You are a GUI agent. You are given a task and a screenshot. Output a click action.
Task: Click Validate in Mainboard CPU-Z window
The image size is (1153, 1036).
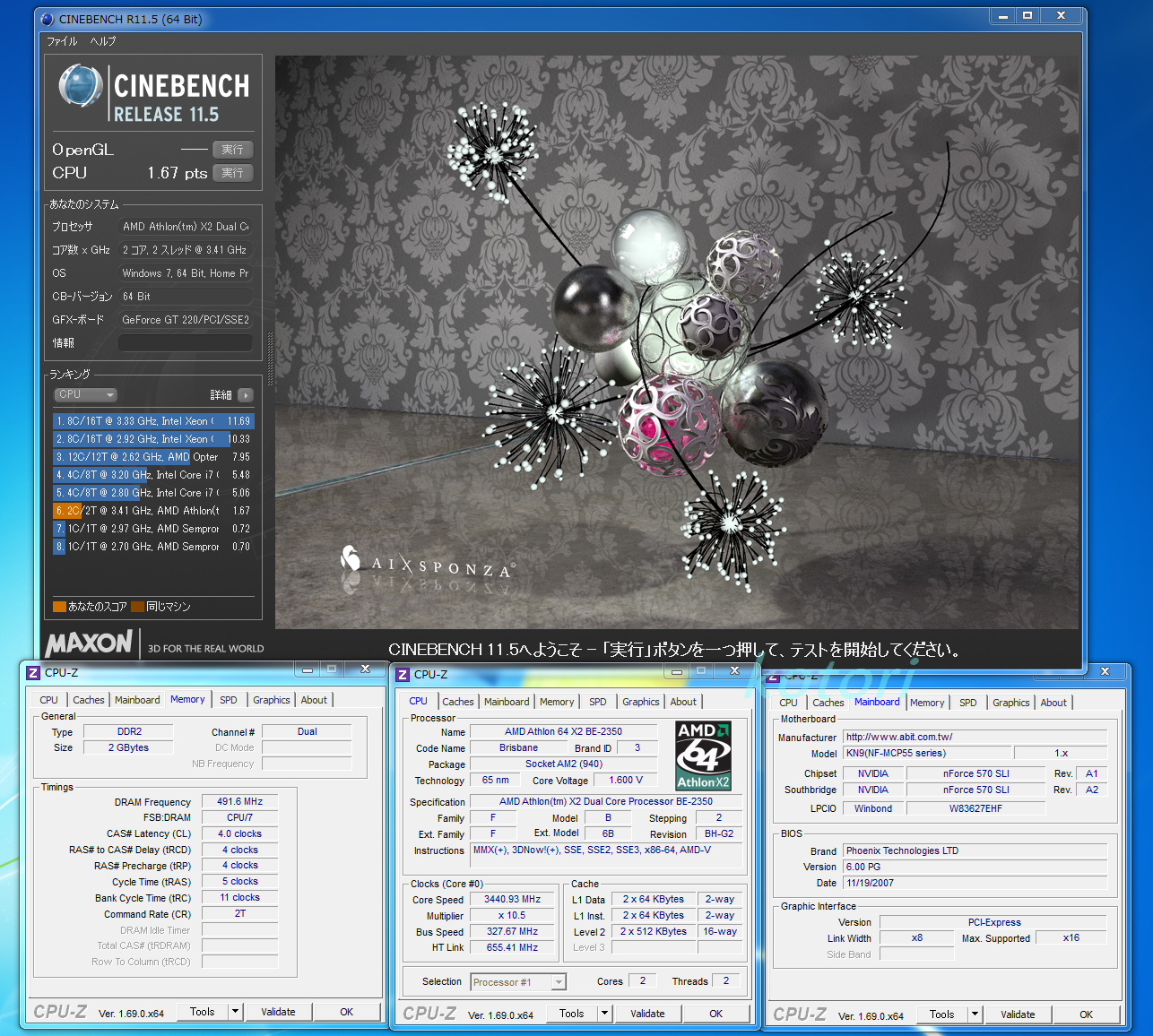click(1018, 1014)
